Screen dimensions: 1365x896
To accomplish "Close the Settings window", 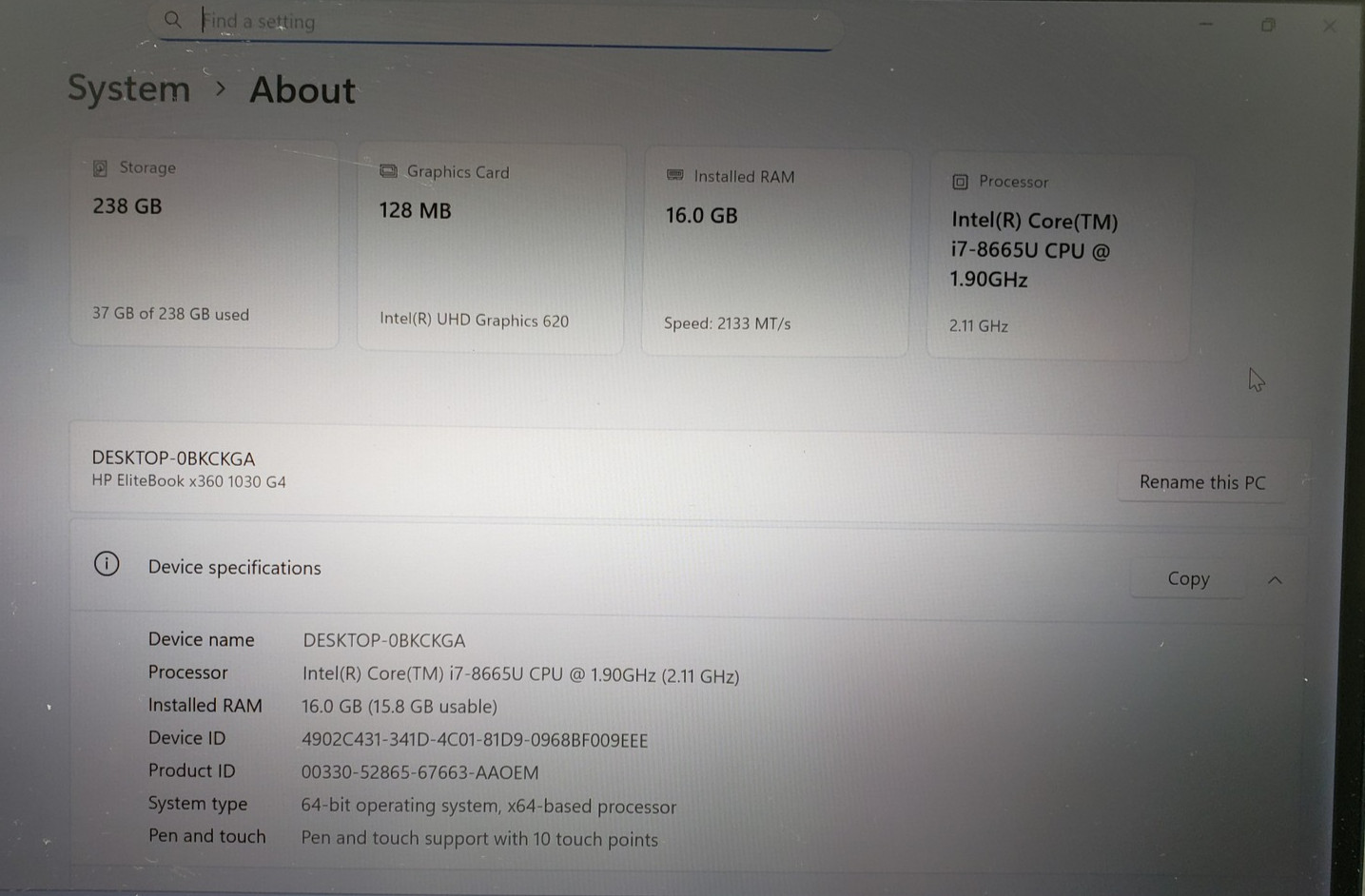I will [1330, 26].
